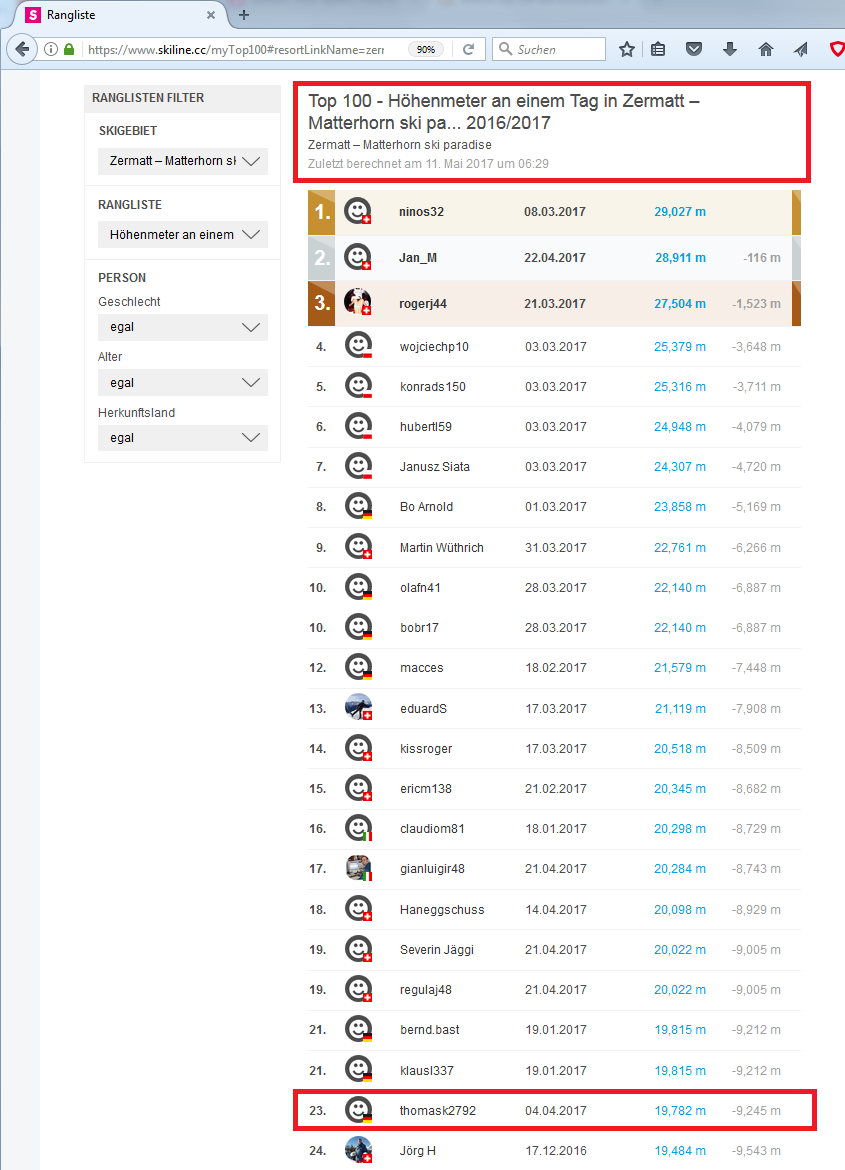The image size is (845, 1170).
Task: Go to the home page via house icon
Action: point(766,49)
